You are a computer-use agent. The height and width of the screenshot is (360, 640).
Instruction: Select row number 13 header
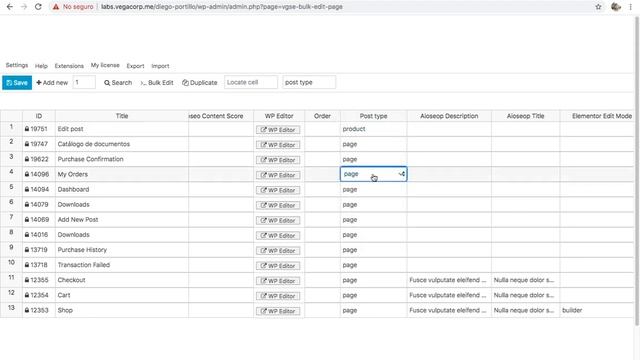[x=11, y=310]
